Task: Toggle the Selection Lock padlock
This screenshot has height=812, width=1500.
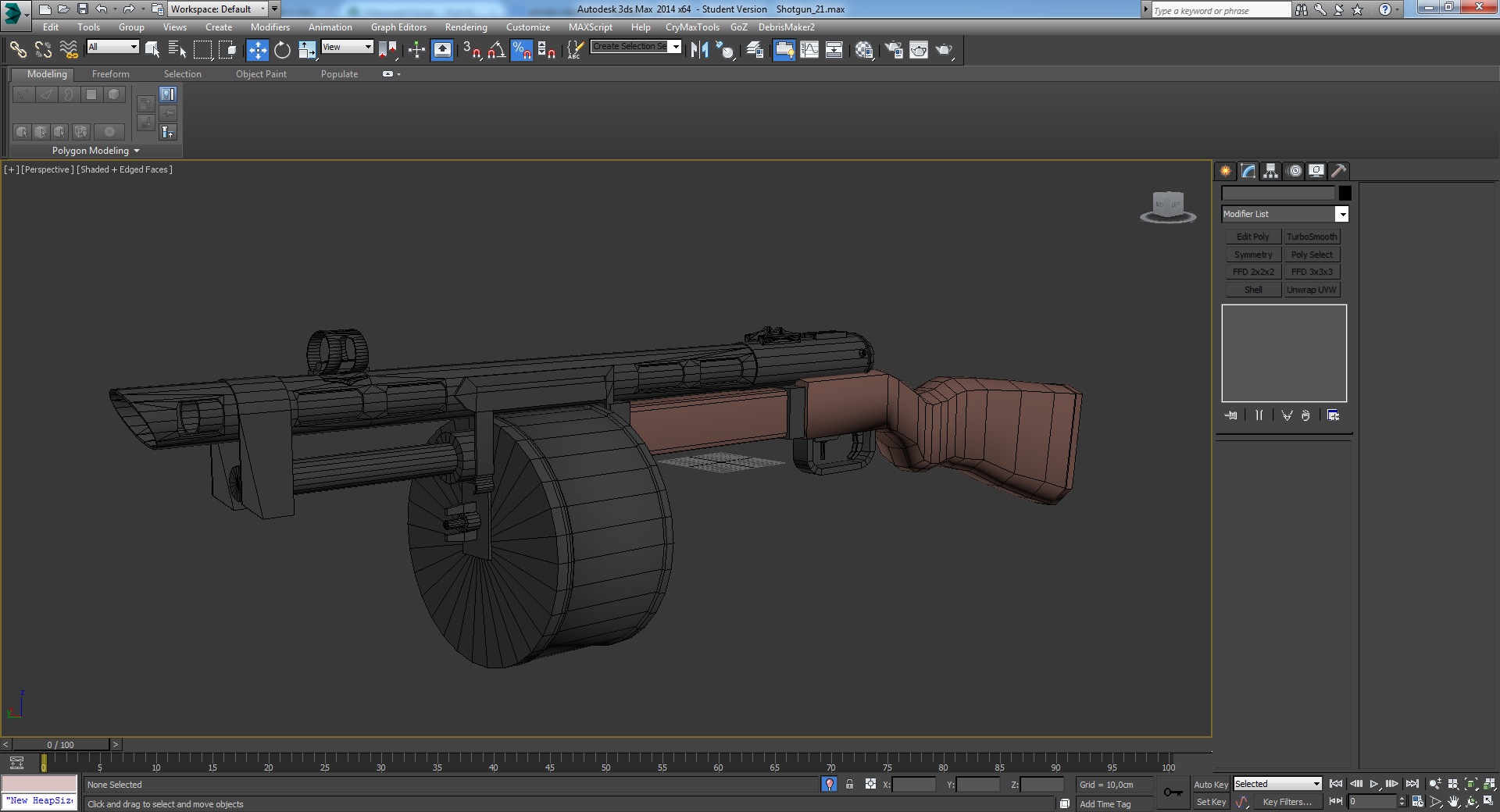Action: (x=849, y=784)
